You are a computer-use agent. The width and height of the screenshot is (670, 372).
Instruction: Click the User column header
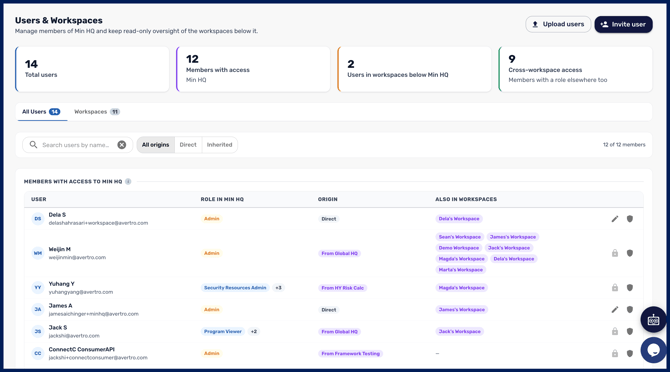(39, 199)
